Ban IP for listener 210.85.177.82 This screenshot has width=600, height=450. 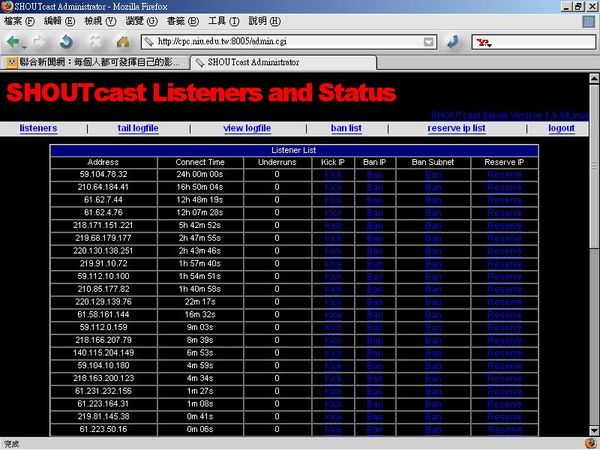coord(375,290)
